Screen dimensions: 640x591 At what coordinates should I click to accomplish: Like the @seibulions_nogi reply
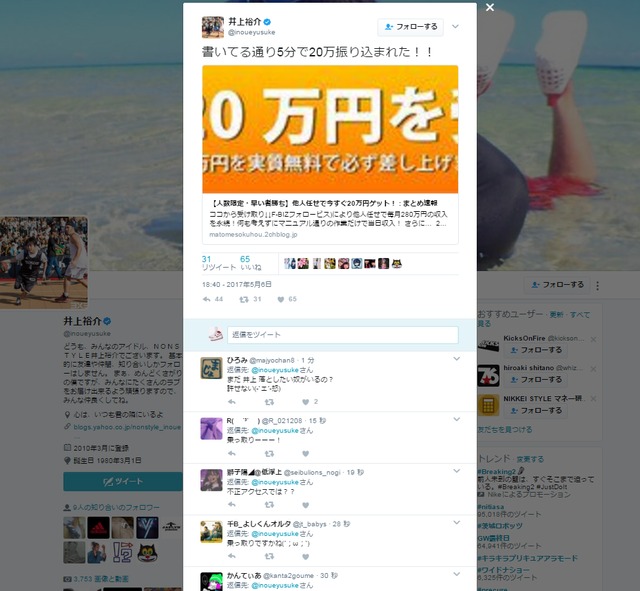pos(305,505)
